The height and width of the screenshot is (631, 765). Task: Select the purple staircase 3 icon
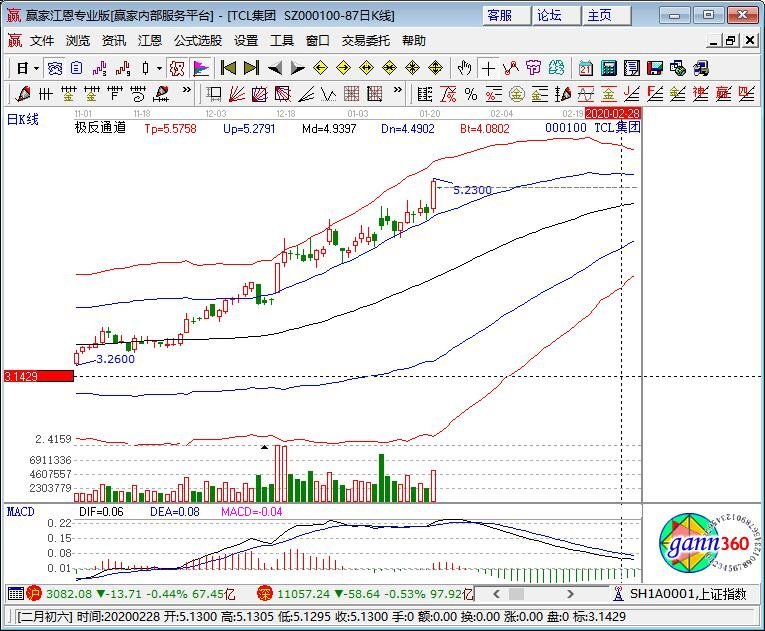(100, 68)
